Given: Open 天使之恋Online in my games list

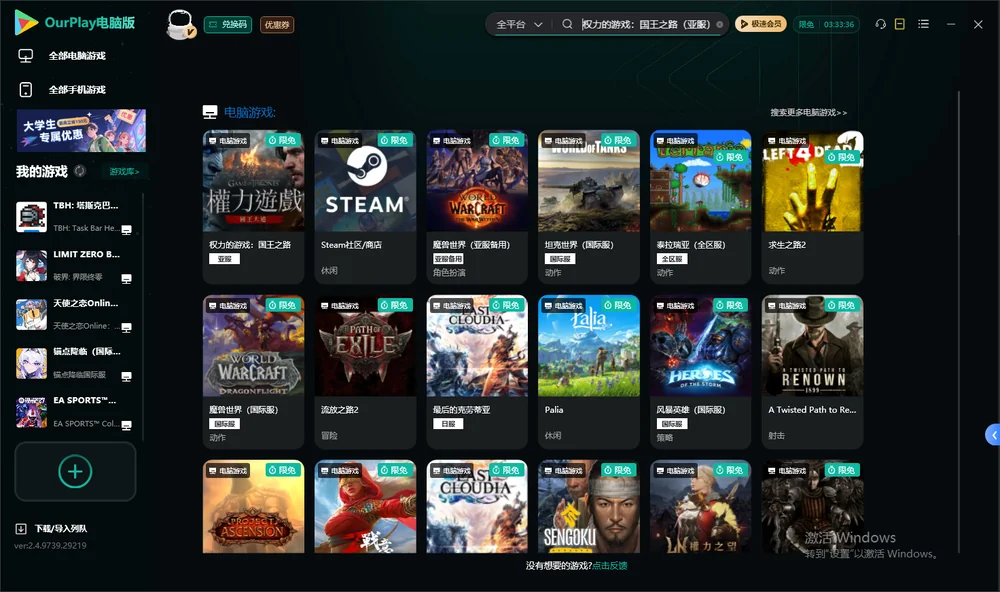Looking at the screenshot, I should pyautogui.click(x=73, y=314).
